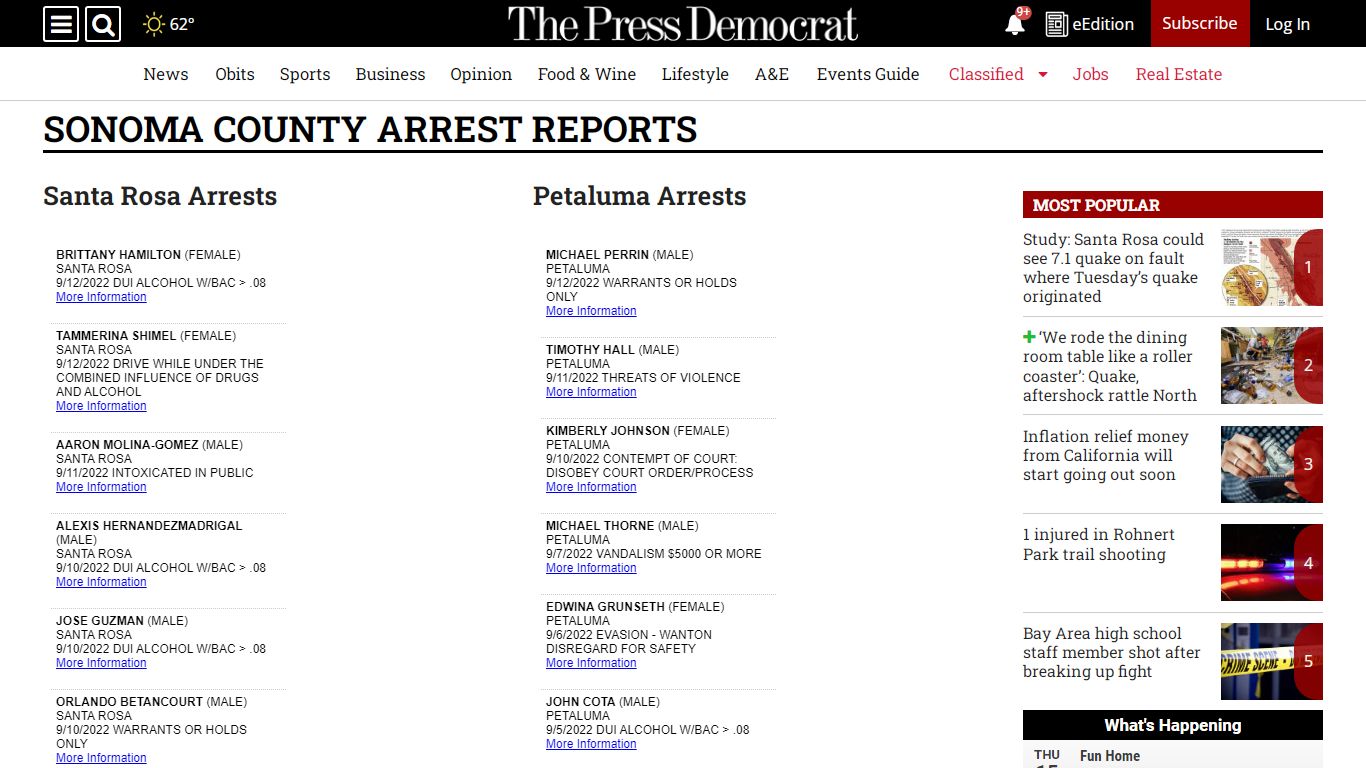Open the Fun Home event listing
Image resolution: width=1366 pixels, height=768 pixels.
[1110, 756]
